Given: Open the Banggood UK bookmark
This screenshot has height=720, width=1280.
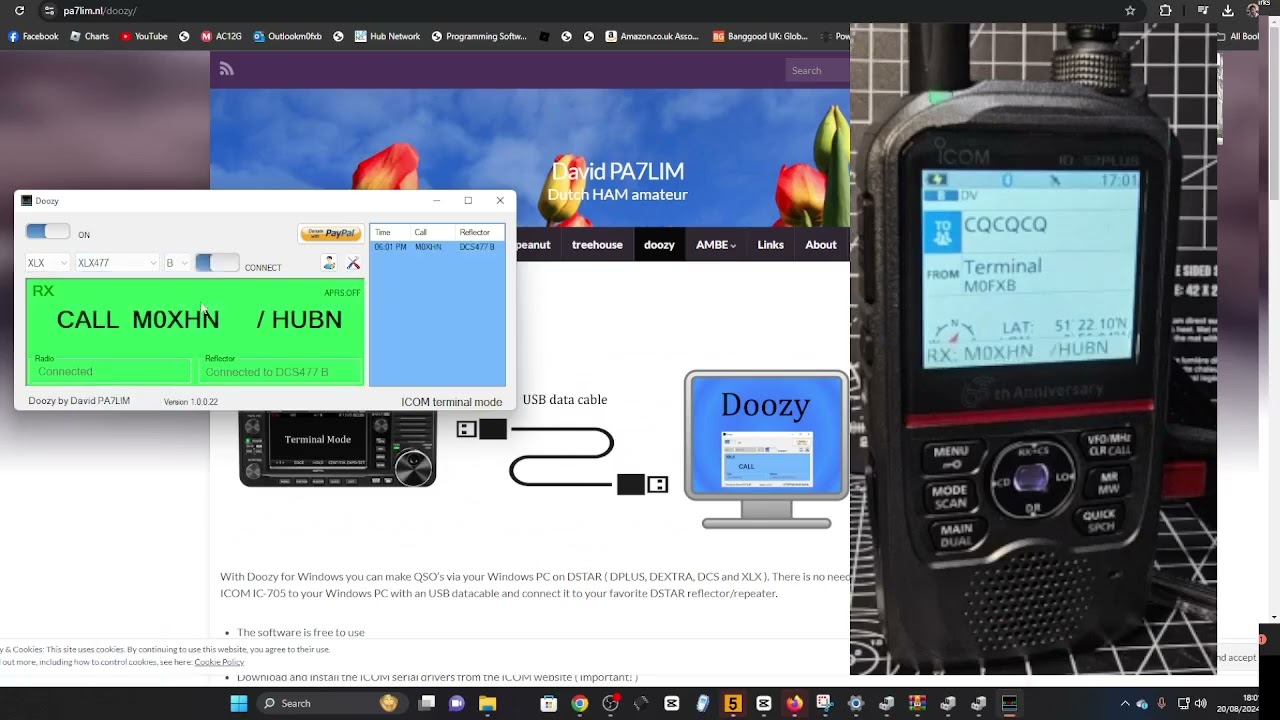Looking at the screenshot, I should click(760, 36).
